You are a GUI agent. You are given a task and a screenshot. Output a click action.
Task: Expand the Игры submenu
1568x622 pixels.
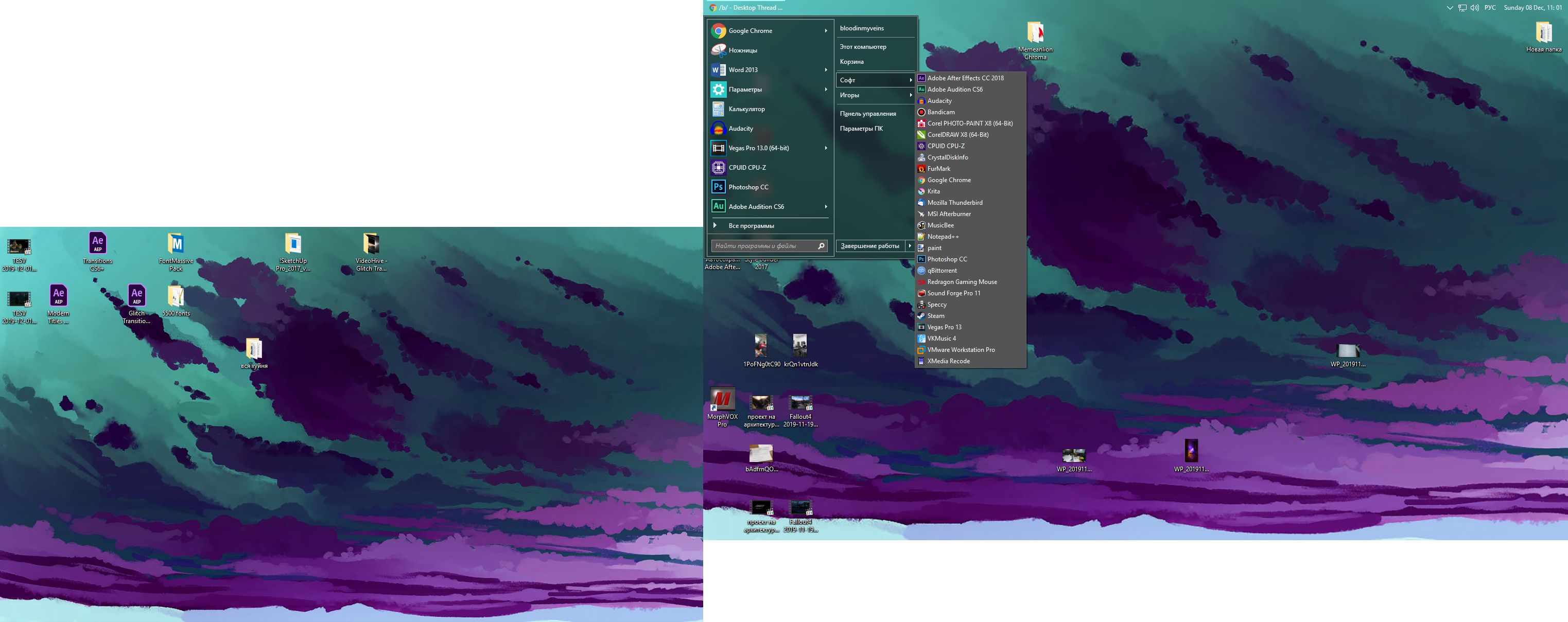point(875,95)
